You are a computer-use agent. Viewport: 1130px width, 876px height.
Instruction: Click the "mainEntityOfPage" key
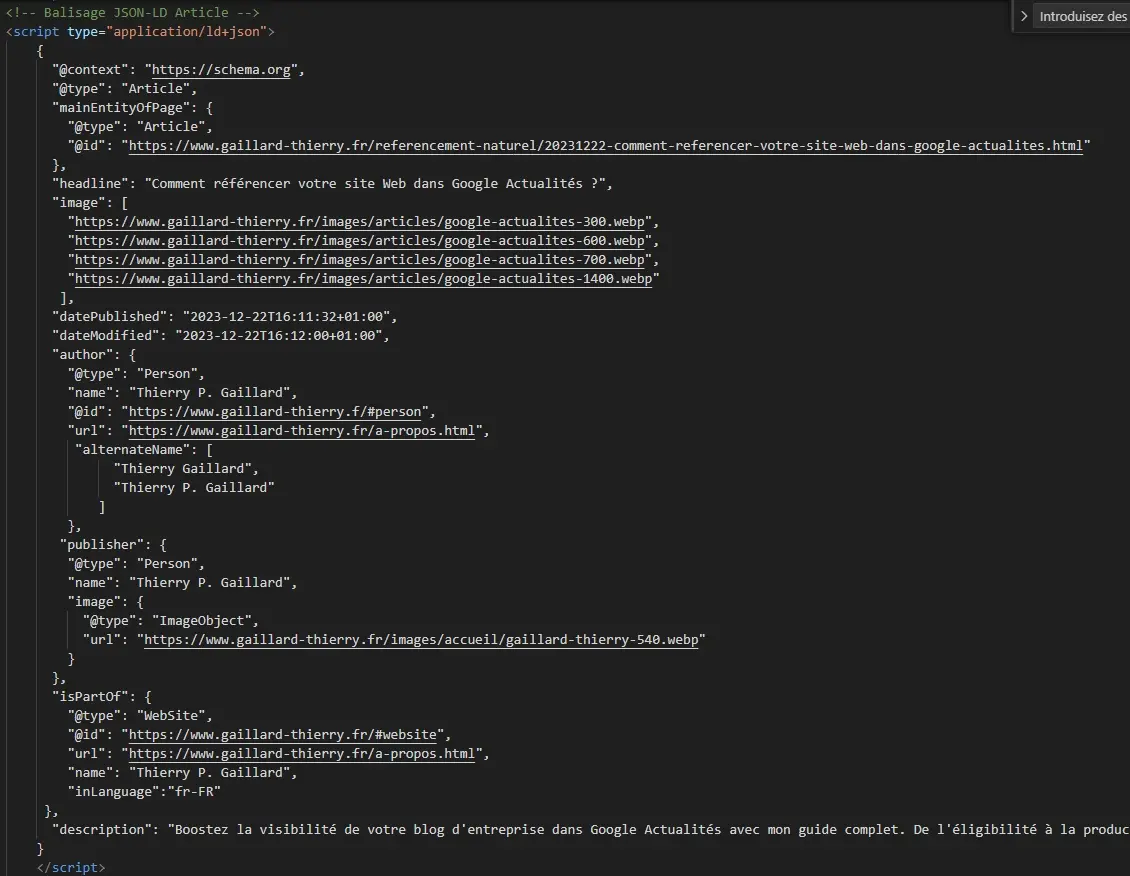(120, 107)
